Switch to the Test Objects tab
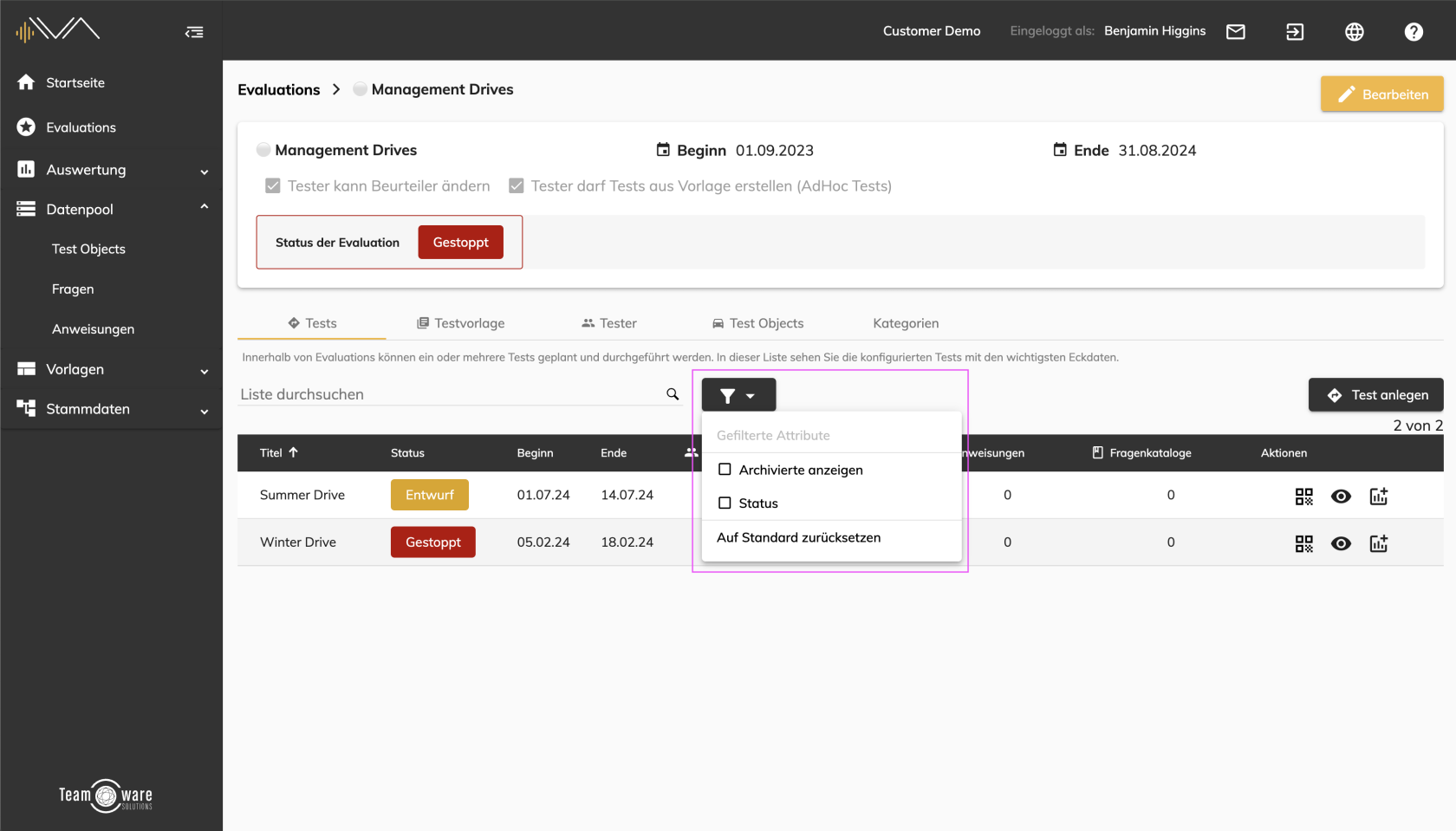1456x831 pixels. coord(757,323)
